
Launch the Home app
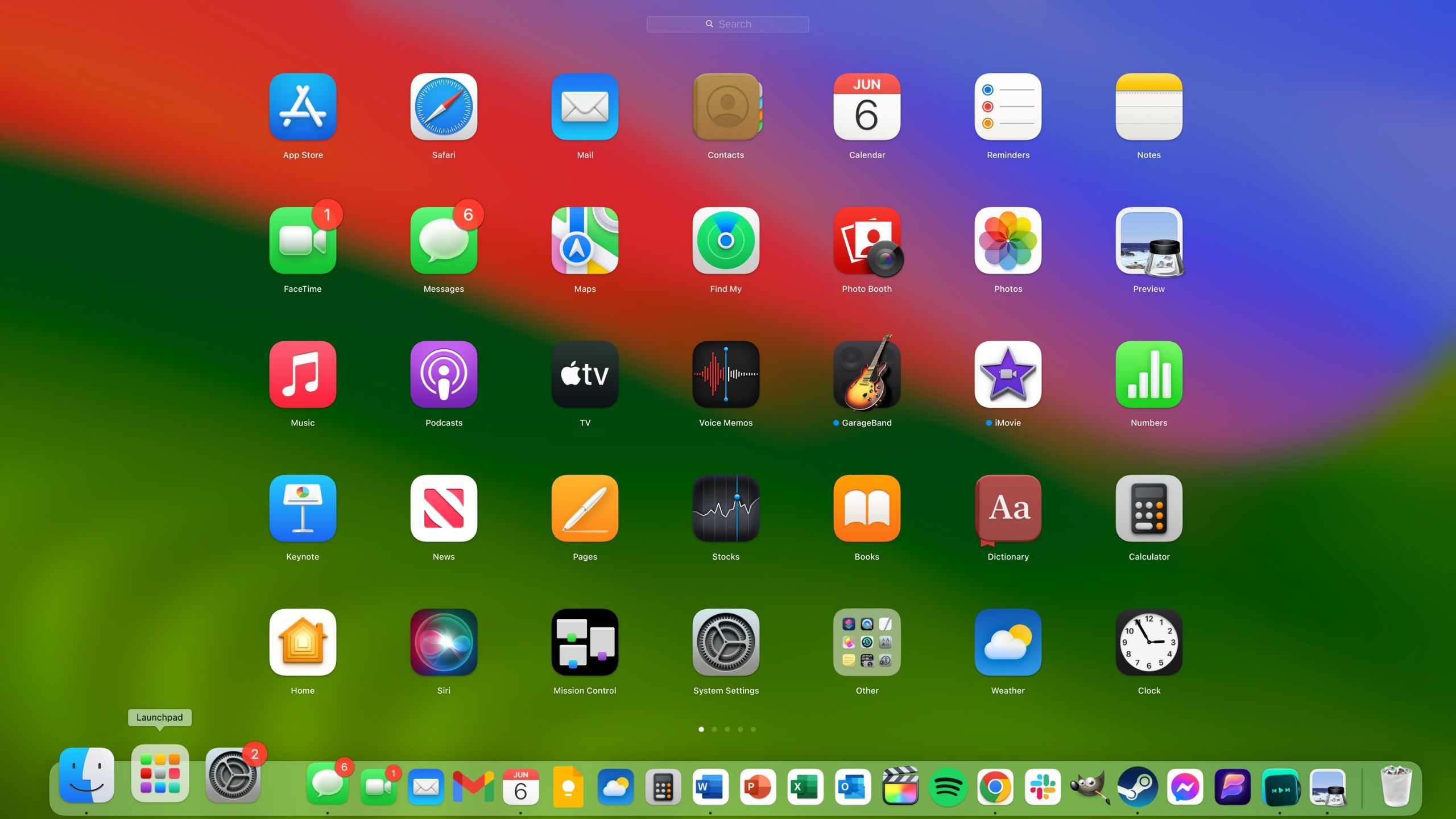[x=303, y=642]
